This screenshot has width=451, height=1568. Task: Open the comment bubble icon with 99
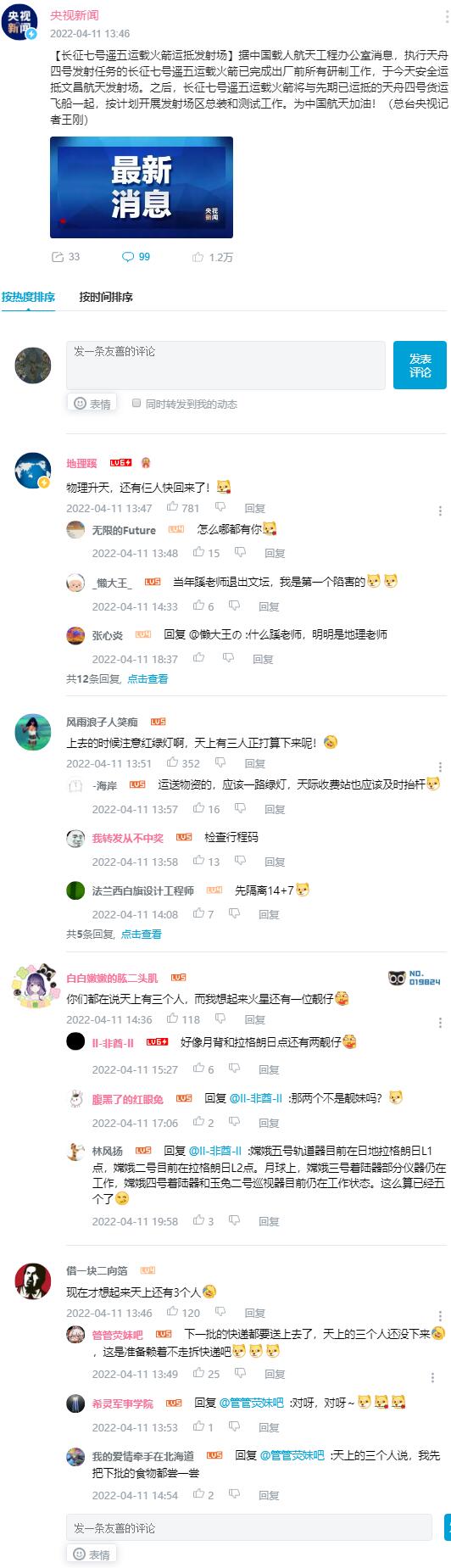pyautogui.click(x=128, y=257)
